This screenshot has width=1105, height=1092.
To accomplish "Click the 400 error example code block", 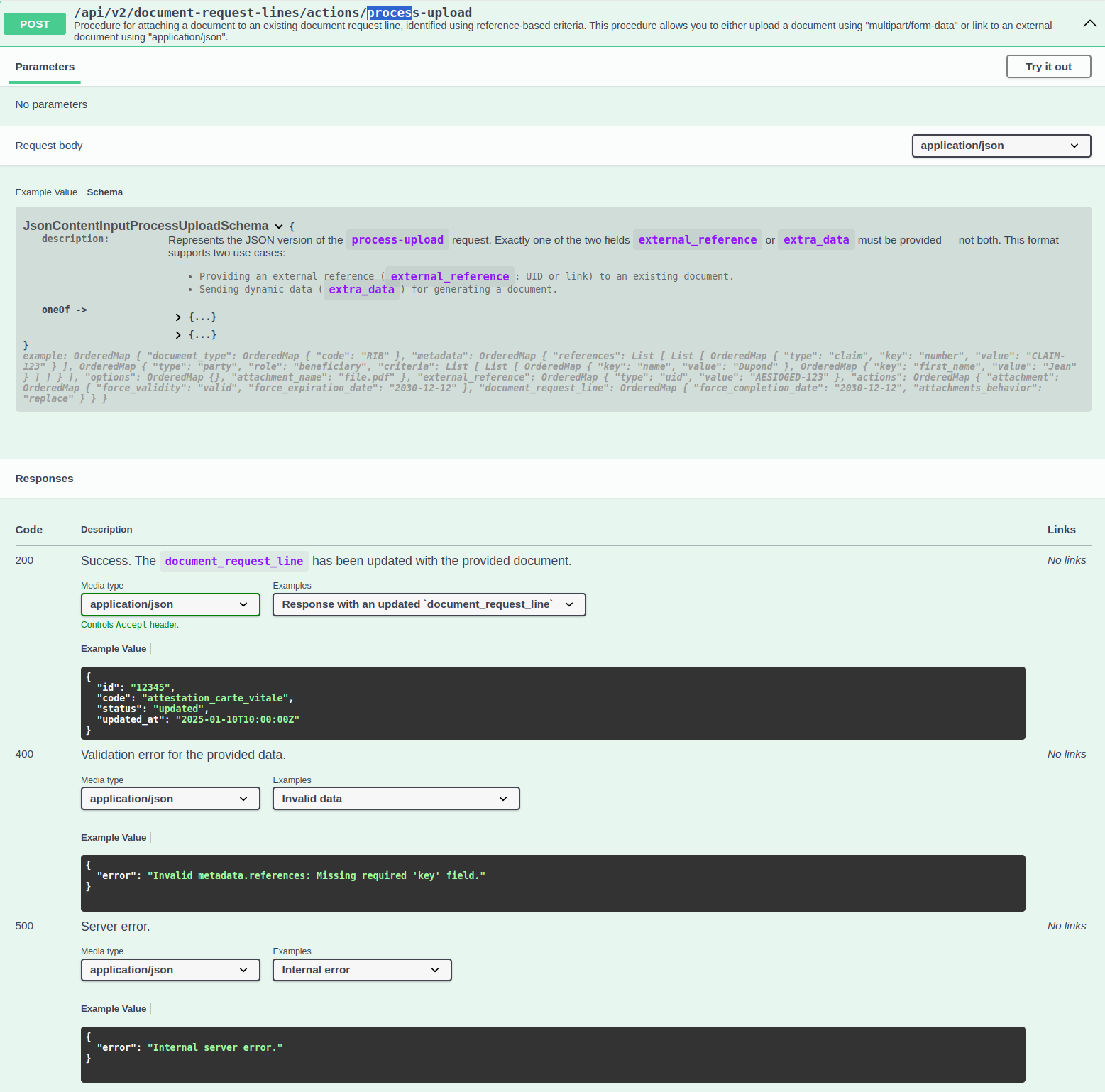I will click(552, 883).
